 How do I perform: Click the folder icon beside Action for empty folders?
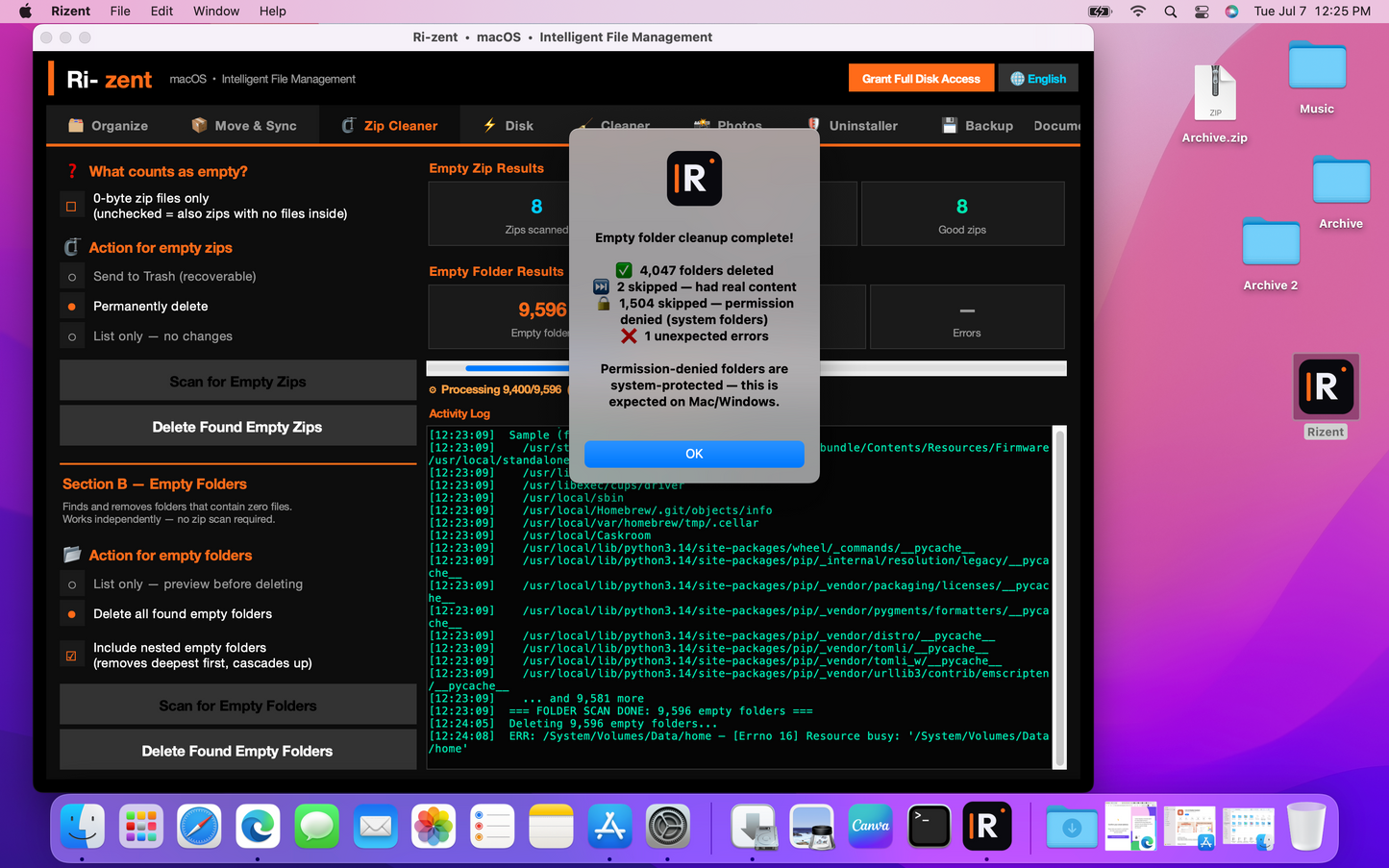[x=72, y=555]
